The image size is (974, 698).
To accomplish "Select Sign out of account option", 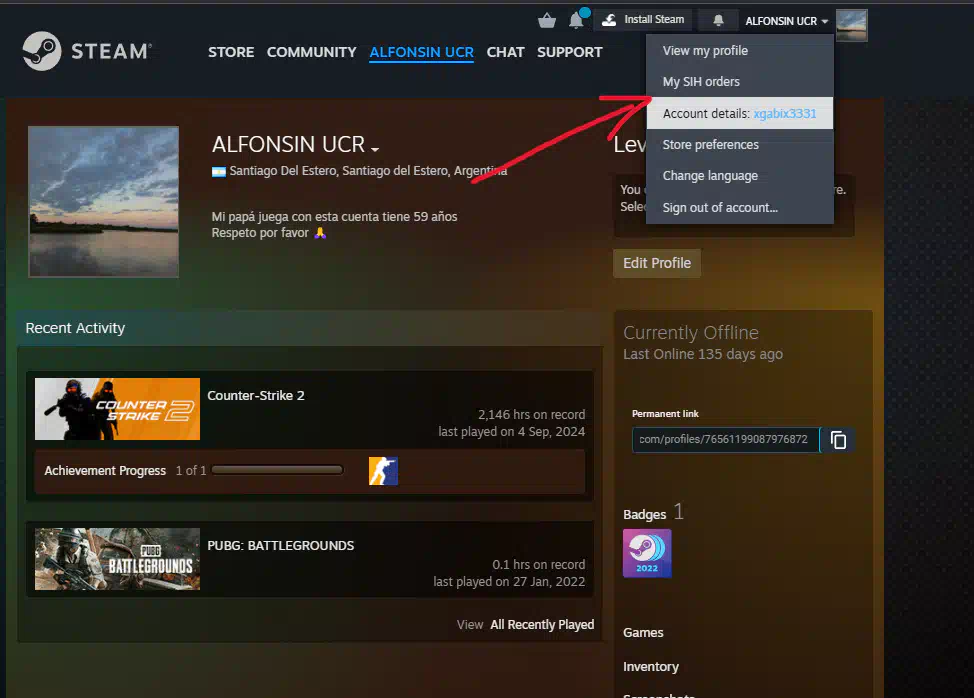I will [719, 207].
